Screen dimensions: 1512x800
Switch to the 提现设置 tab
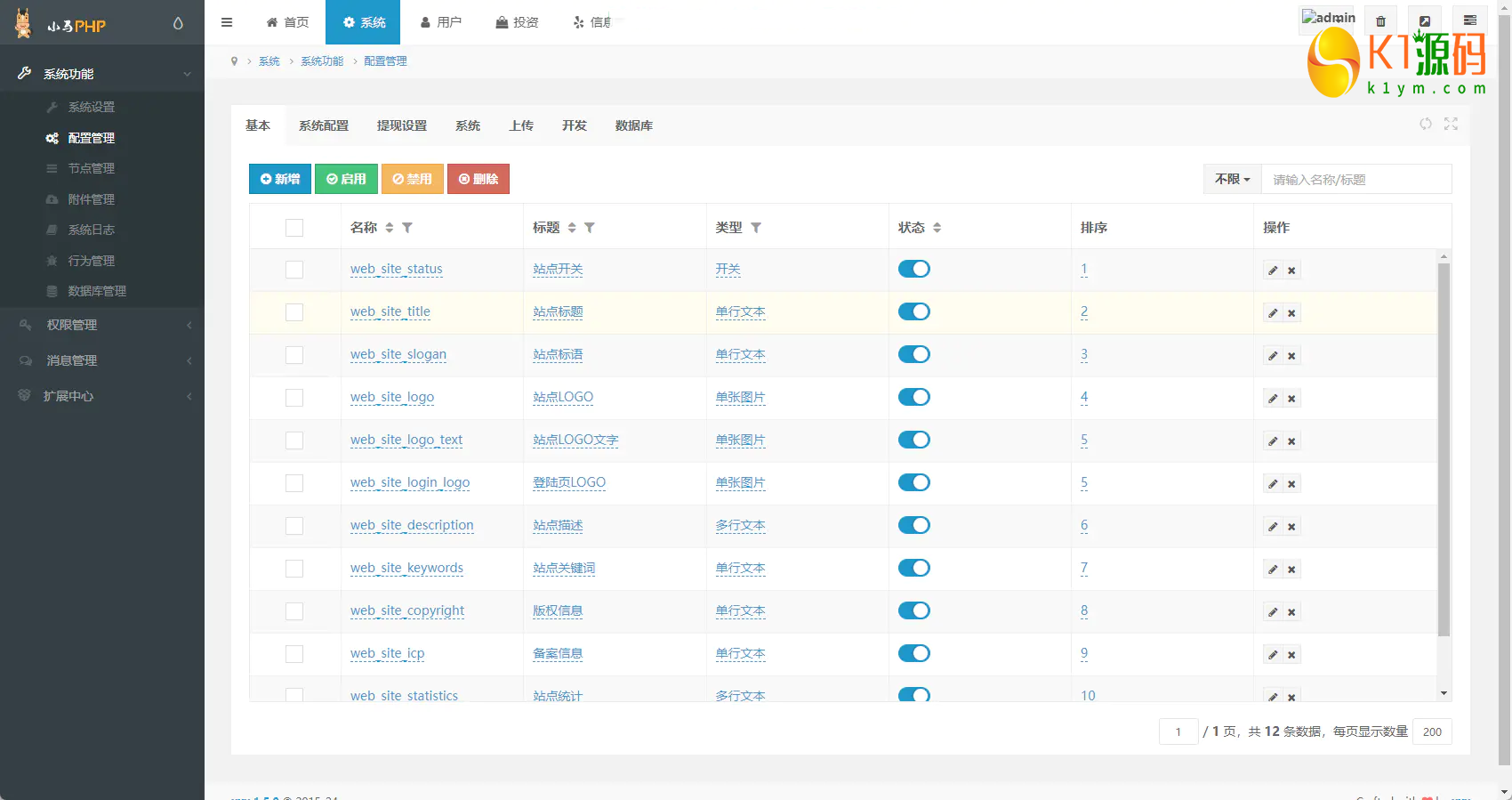[401, 125]
